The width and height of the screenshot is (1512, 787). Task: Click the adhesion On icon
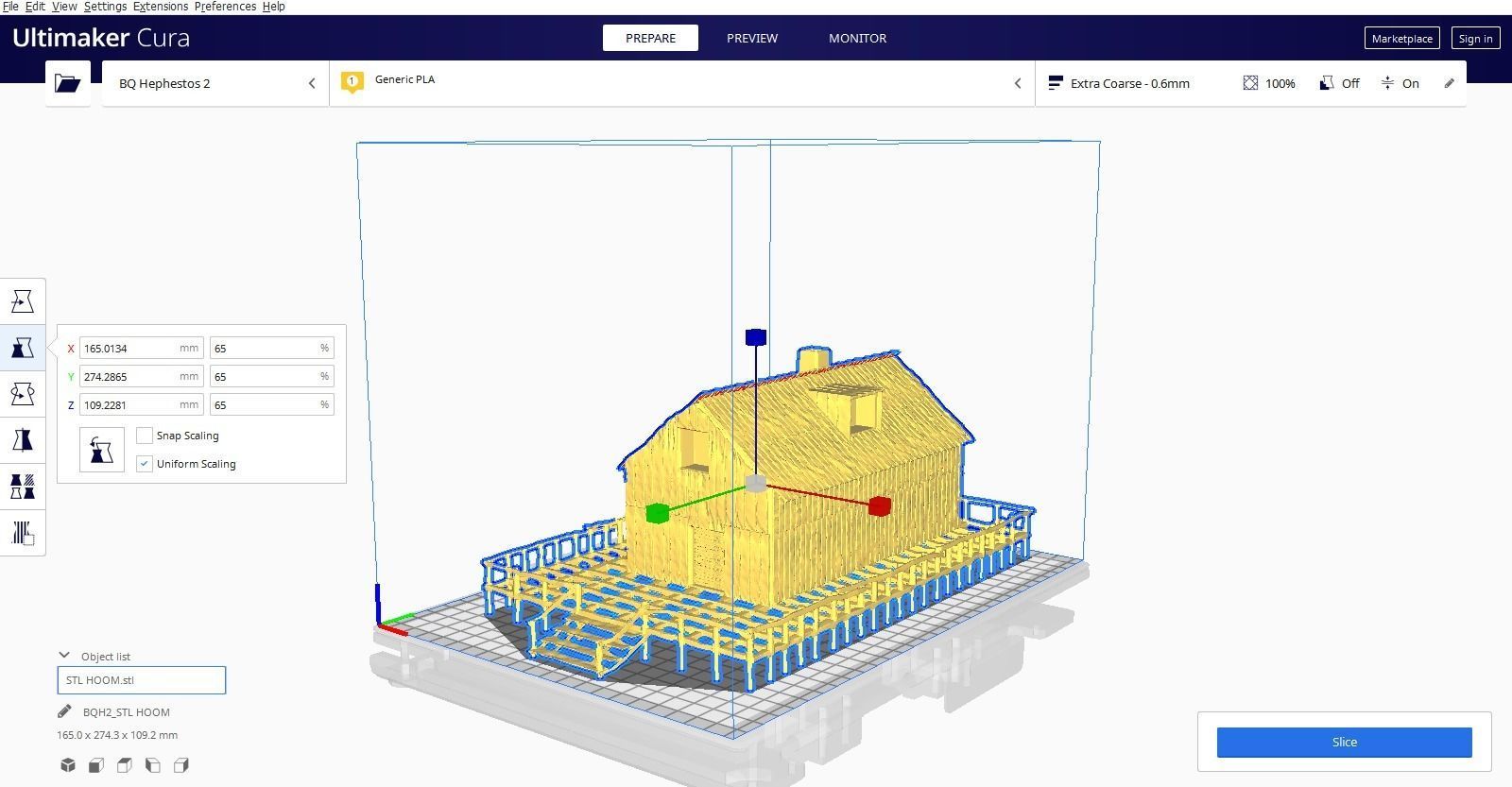(1387, 83)
